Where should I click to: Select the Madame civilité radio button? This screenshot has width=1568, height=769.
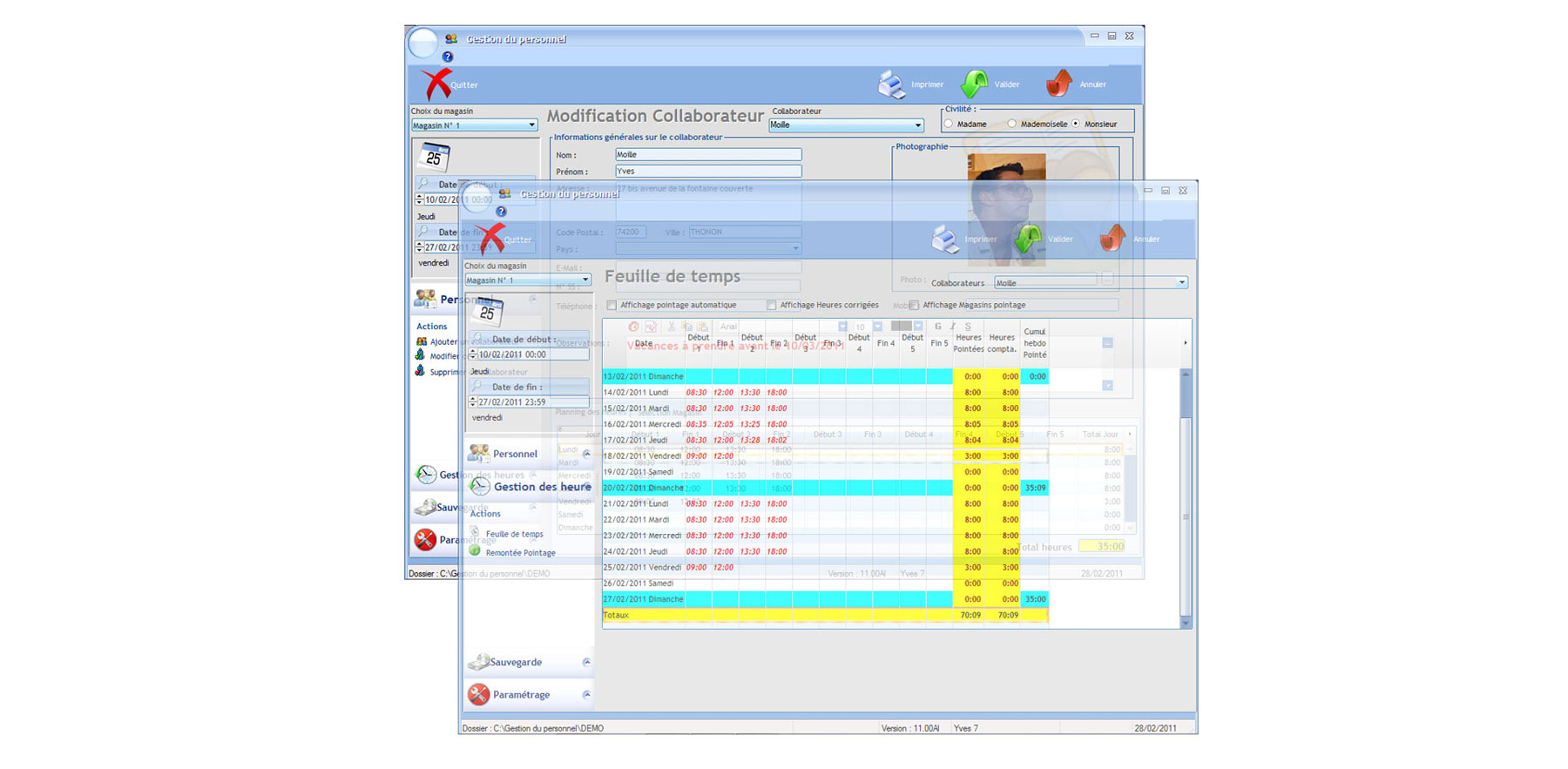(x=949, y=125)
